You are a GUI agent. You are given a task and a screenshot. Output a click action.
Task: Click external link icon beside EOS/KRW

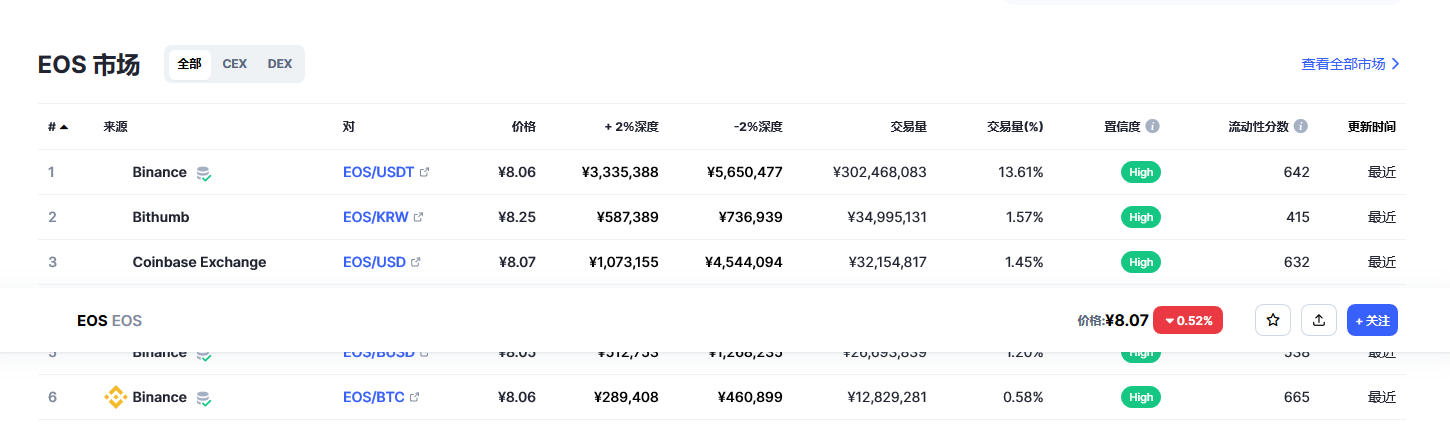[419, 217]
